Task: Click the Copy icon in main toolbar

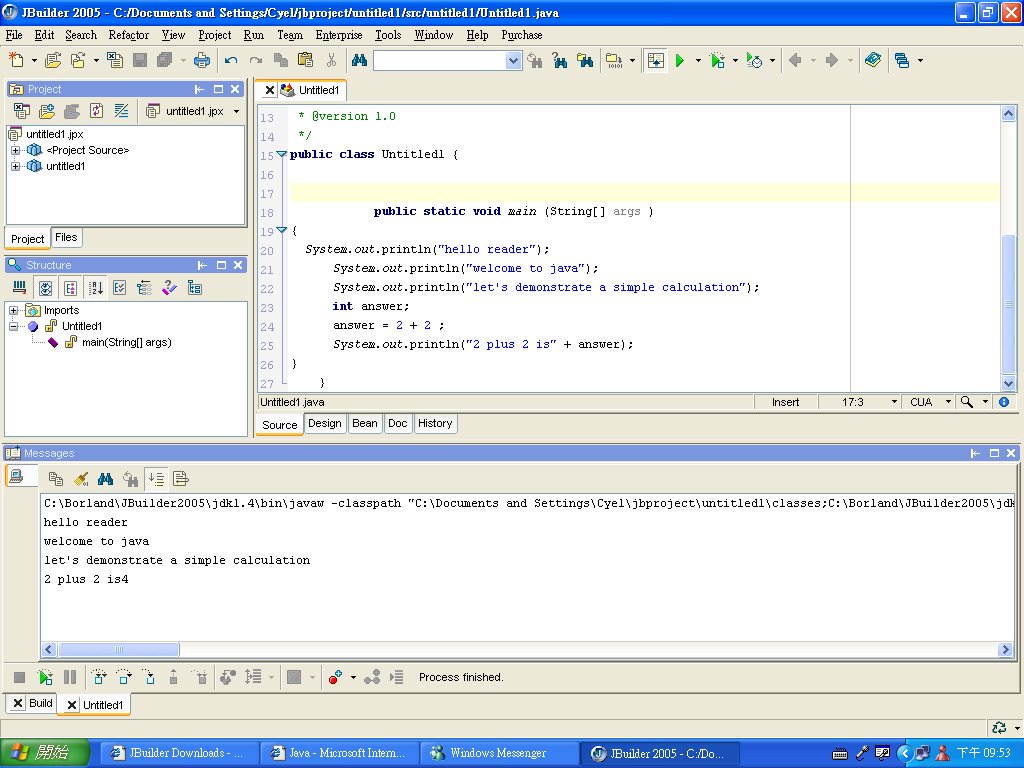Action: coord(281,60)
